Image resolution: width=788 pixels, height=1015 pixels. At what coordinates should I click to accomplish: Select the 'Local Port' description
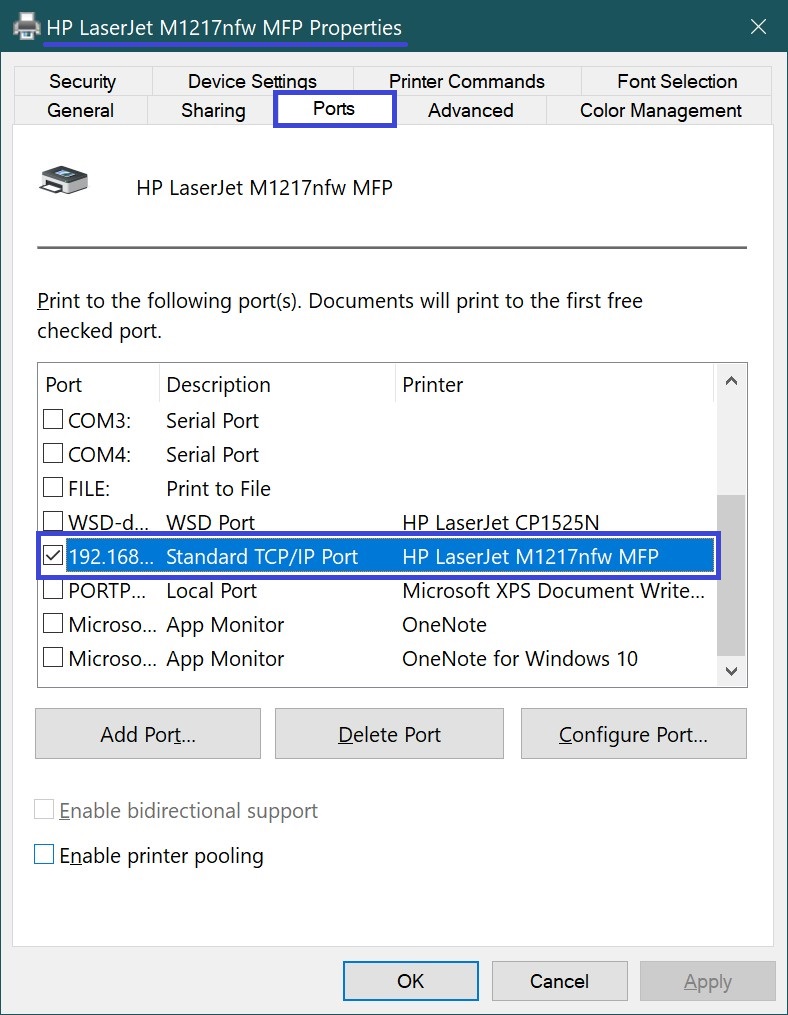(x=211, y=590)
